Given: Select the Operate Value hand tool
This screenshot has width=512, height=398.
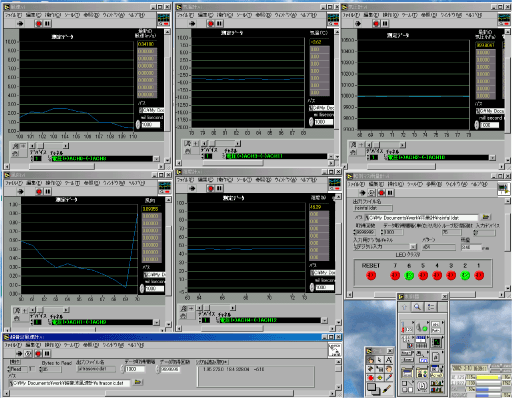Looking at the screenshot, I should tap(370, 360).
